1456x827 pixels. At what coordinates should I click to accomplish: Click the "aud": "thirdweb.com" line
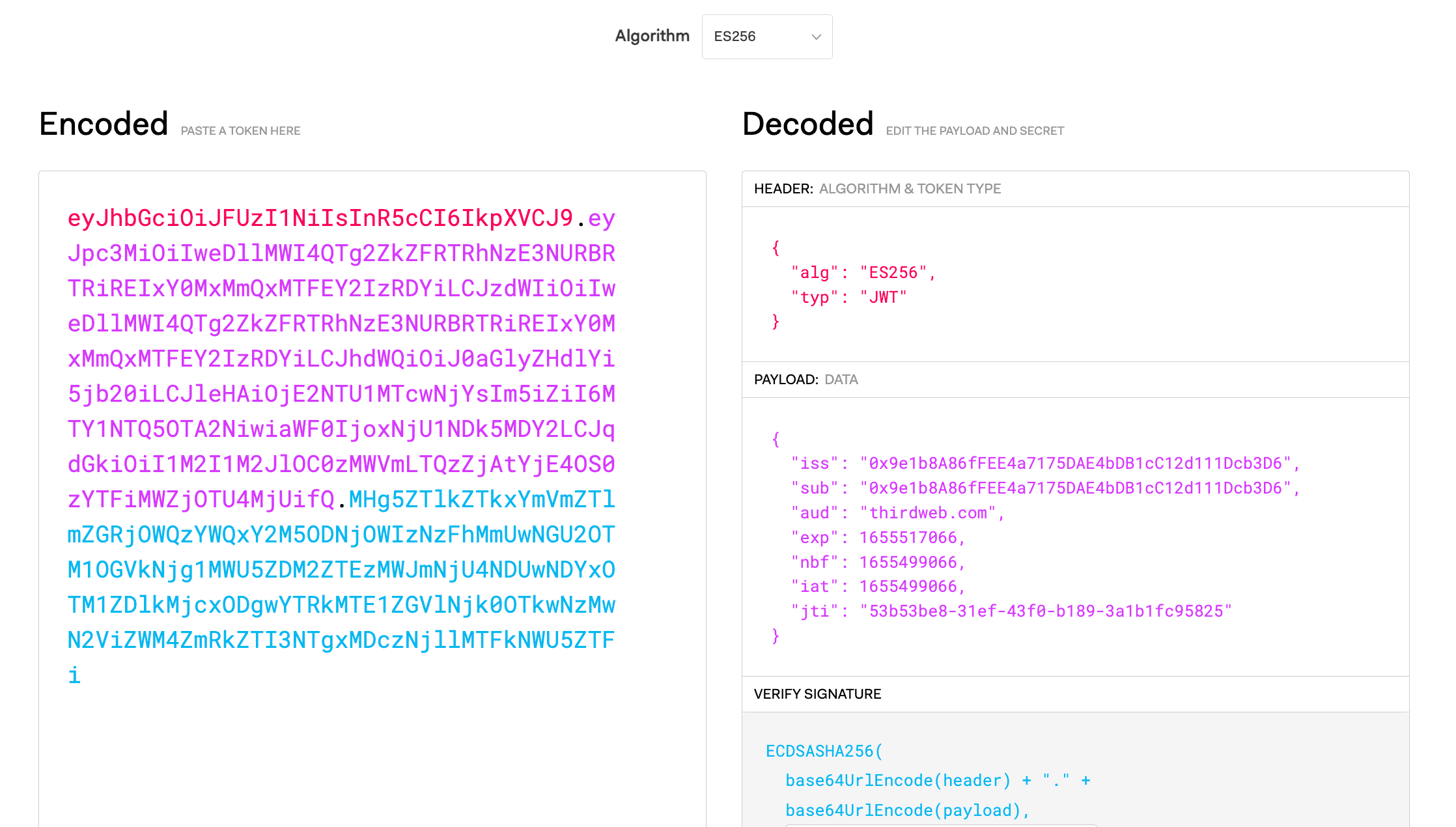click(897, 513)
